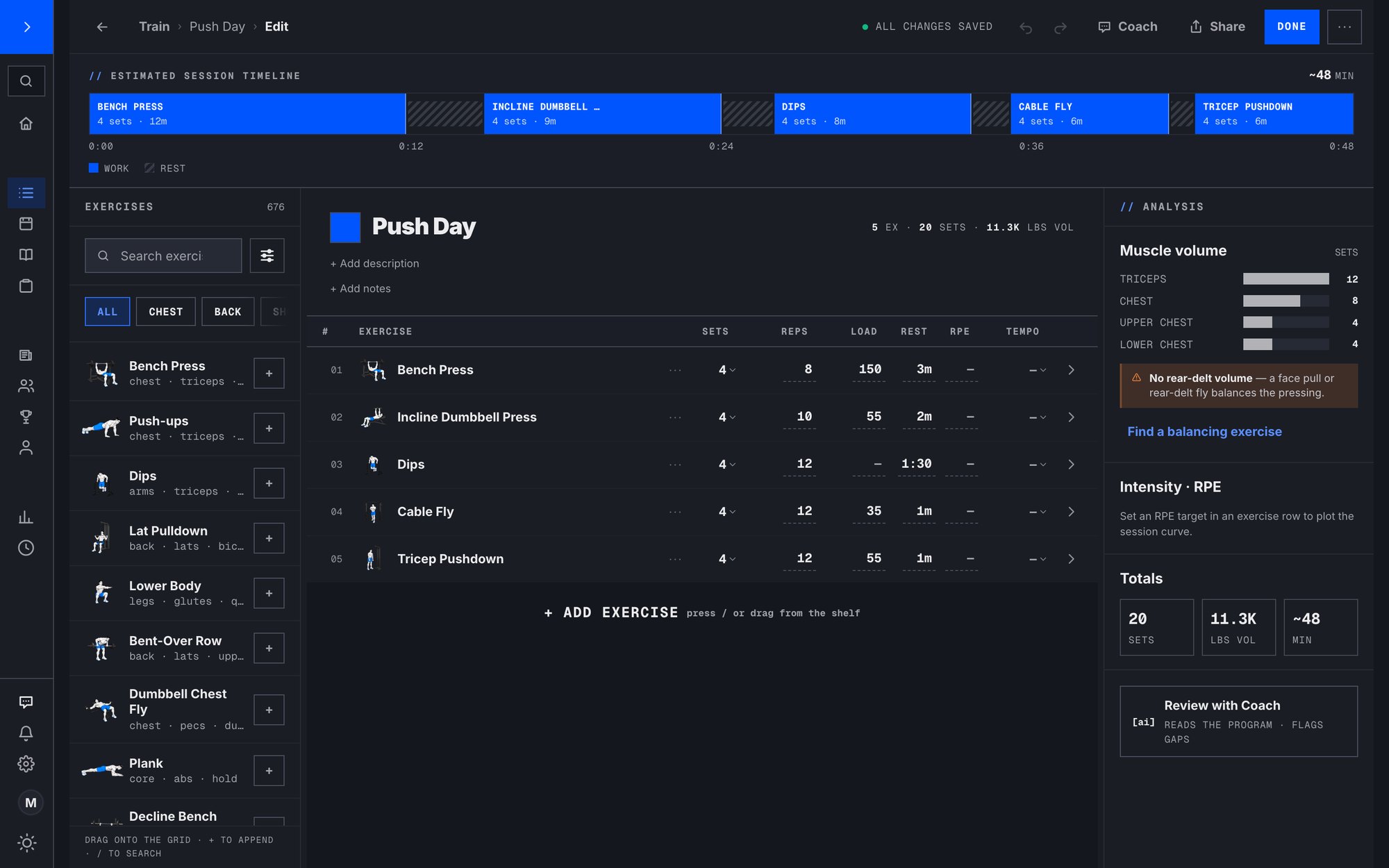
Task: Follow the Find a balancing exercise link
Action: (1204, 431)
